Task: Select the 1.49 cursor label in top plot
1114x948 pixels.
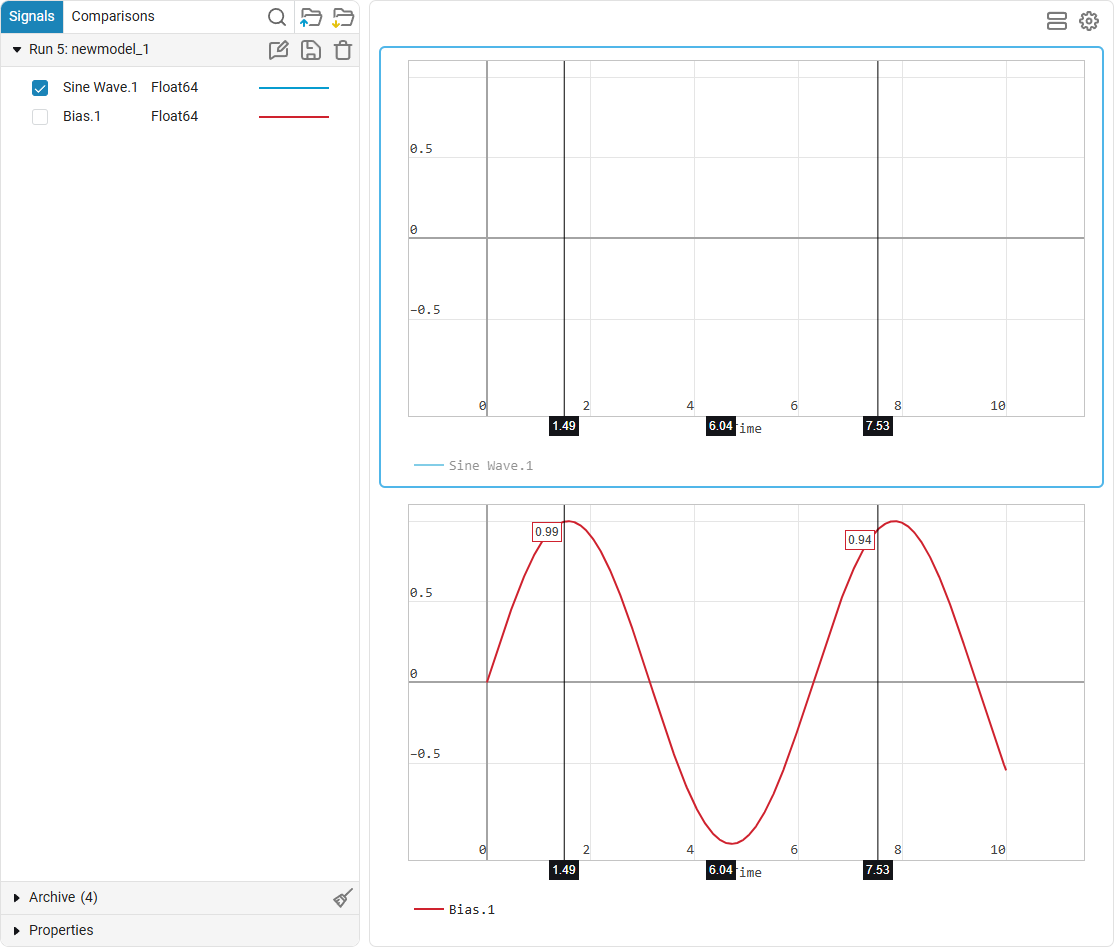Action: (x=564, y=426)
